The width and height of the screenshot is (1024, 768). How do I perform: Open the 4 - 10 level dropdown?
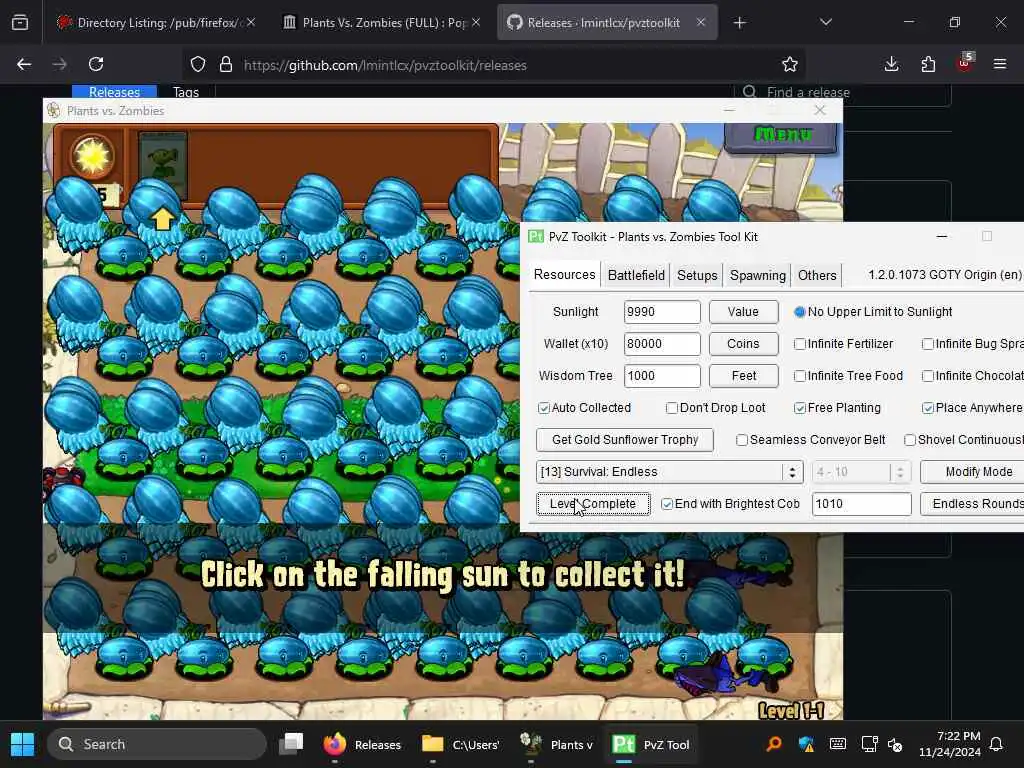pos(861,472)
